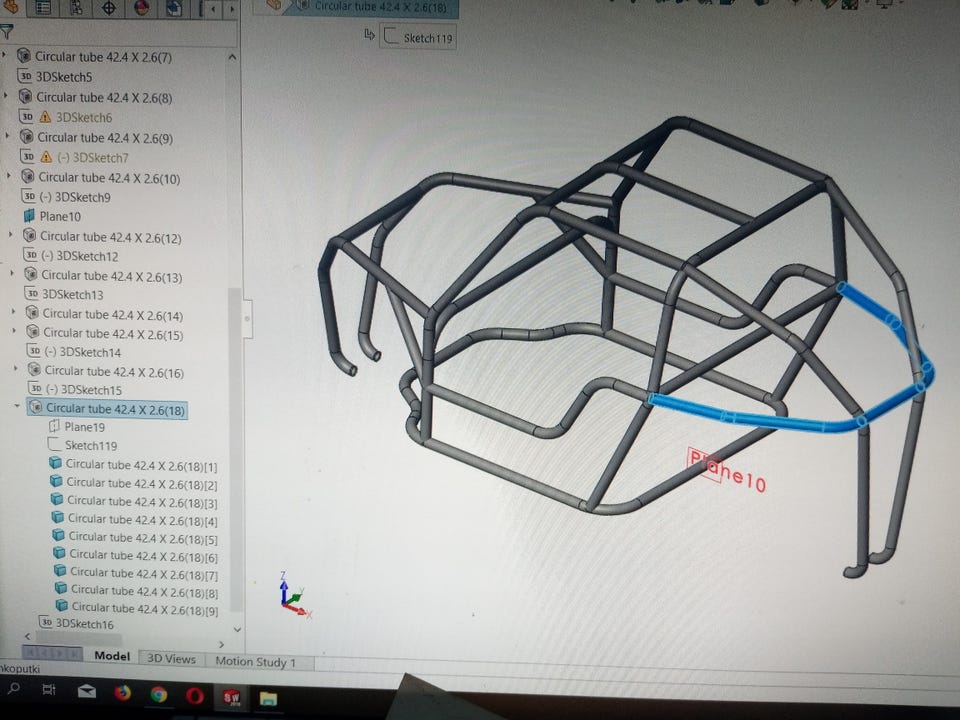Select Circular tube 42.4 X 2.6(12) feature
Image resolution: width=960 pixels, height=720 pixels.
(110, 238)
